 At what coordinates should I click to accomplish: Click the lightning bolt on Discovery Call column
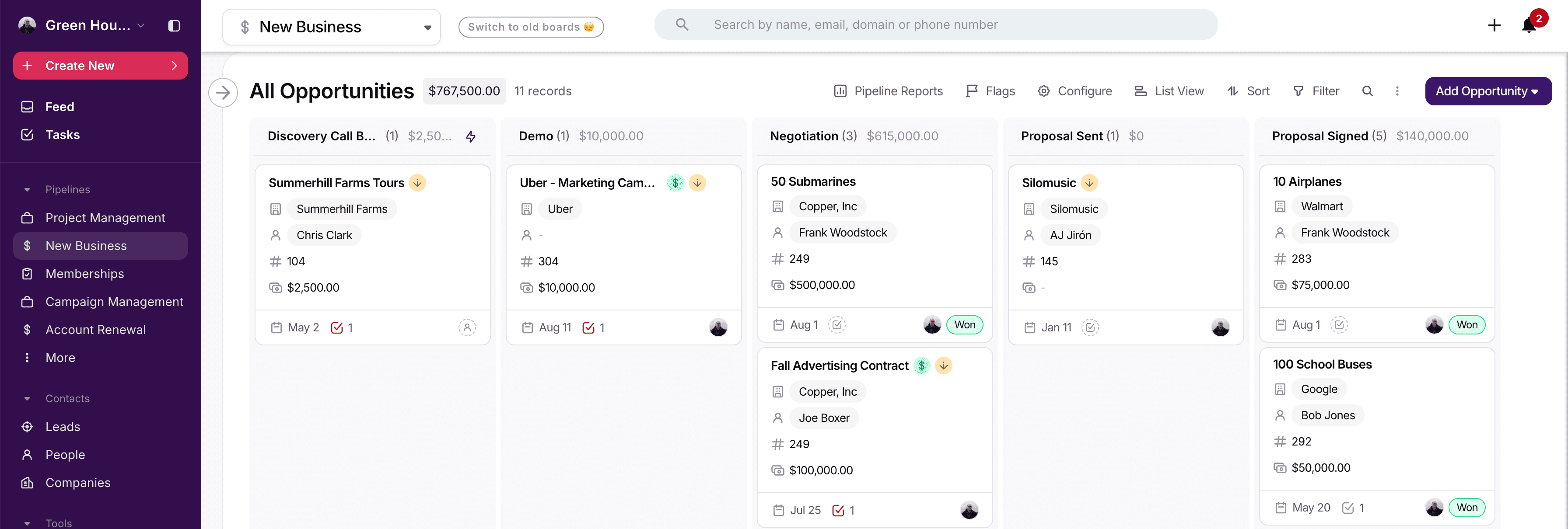pos(470,136)
